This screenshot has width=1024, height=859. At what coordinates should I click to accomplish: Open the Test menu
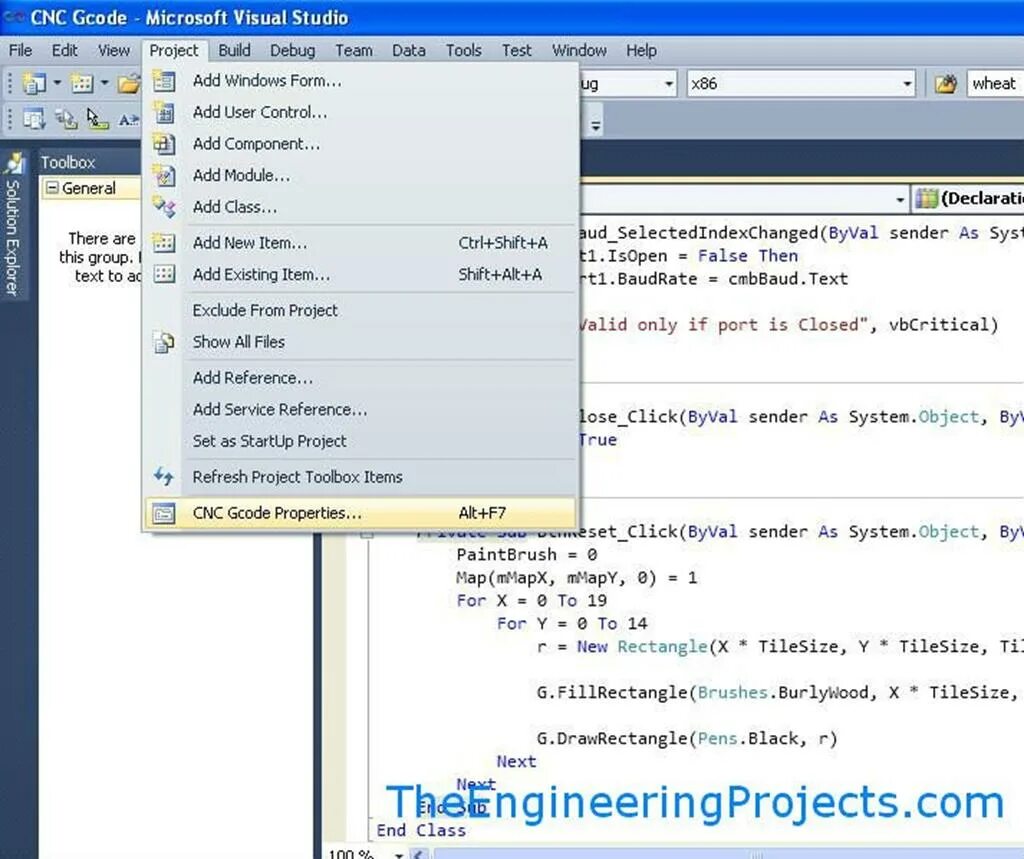pyautogui.click(x=517, y=50)
